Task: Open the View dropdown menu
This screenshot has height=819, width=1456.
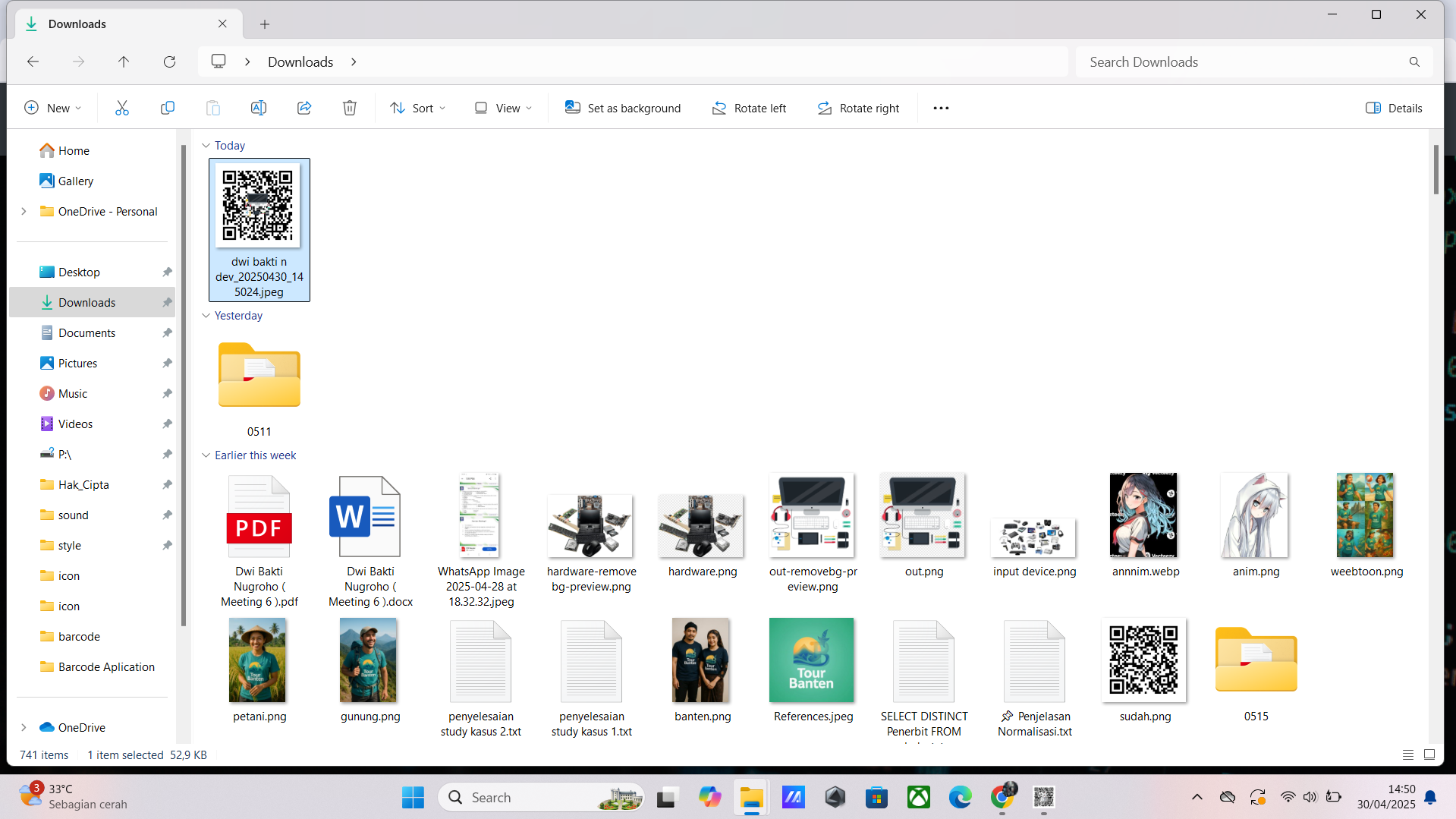Action: (503, 108)
